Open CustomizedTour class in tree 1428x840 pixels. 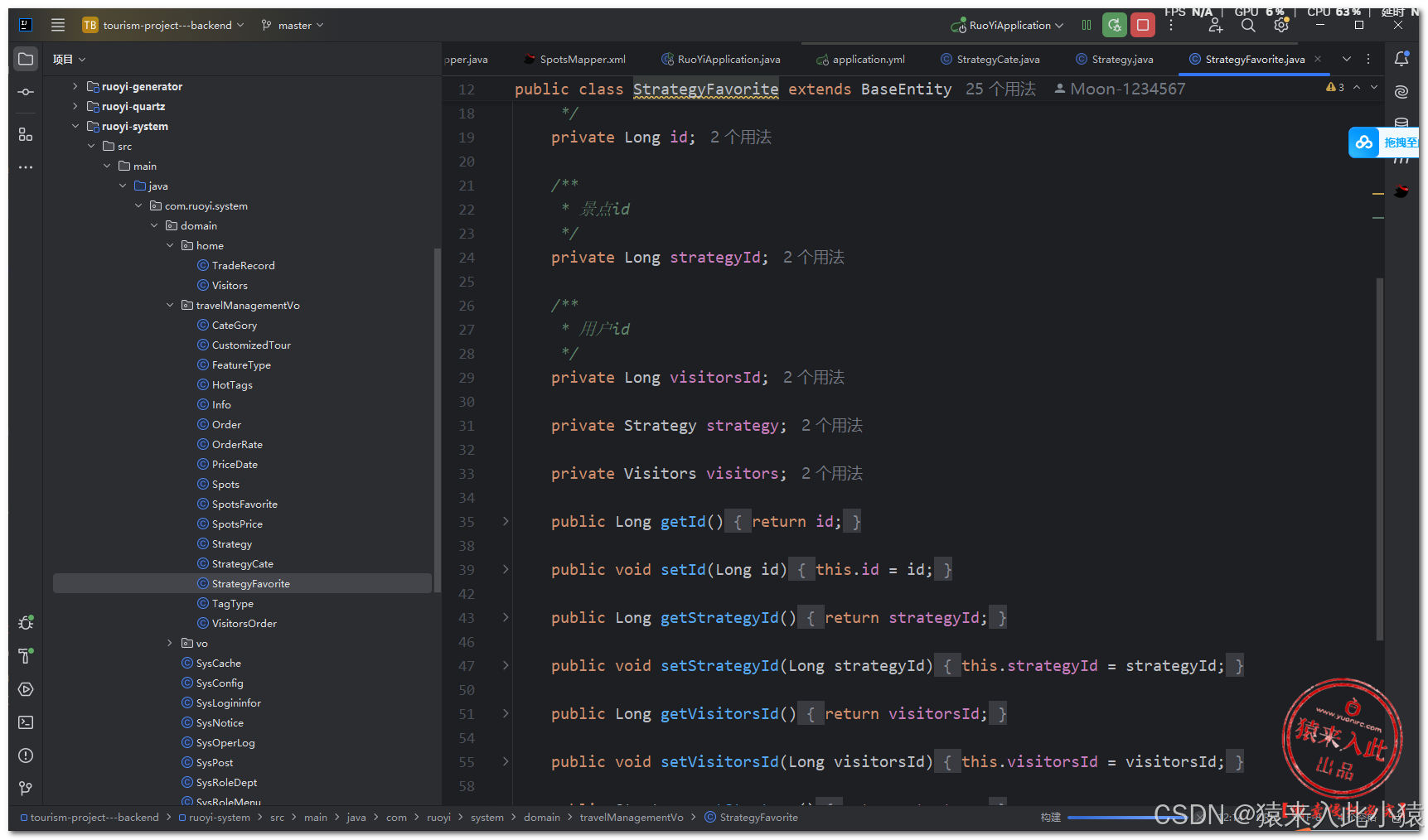pyautogui.click(x=251, y=345)
